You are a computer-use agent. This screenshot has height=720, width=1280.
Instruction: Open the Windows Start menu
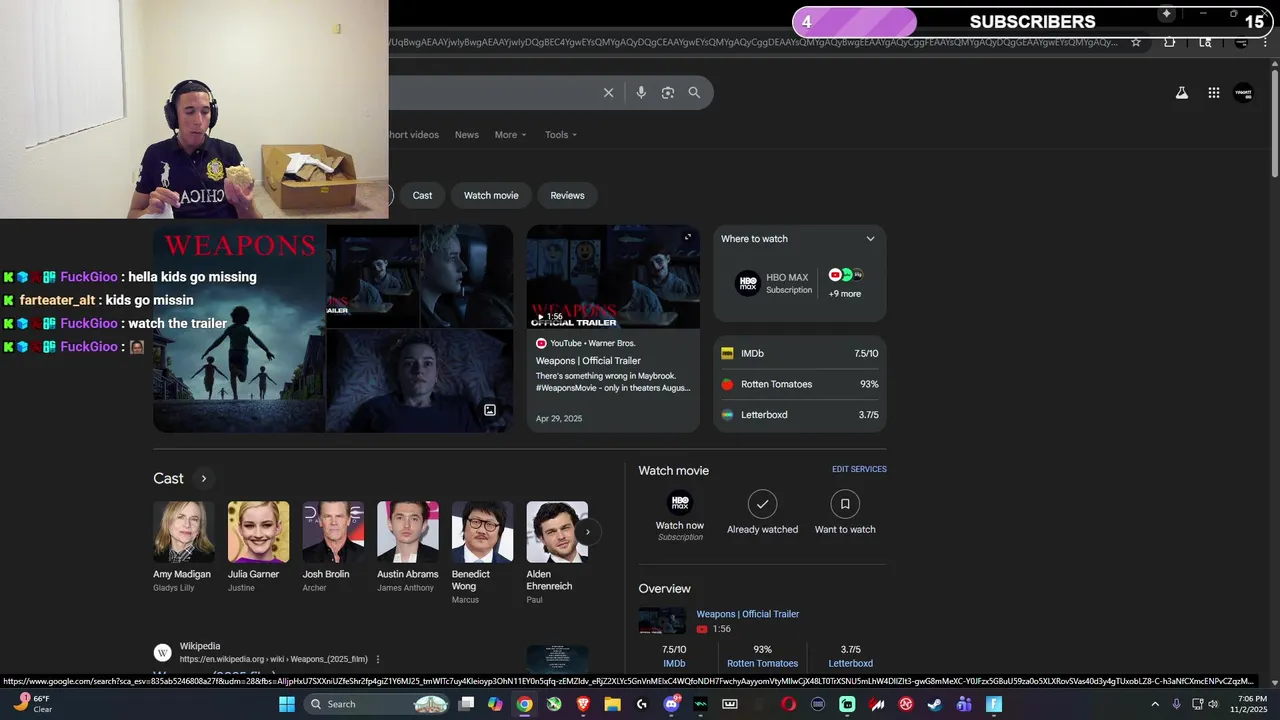point(287,704)
